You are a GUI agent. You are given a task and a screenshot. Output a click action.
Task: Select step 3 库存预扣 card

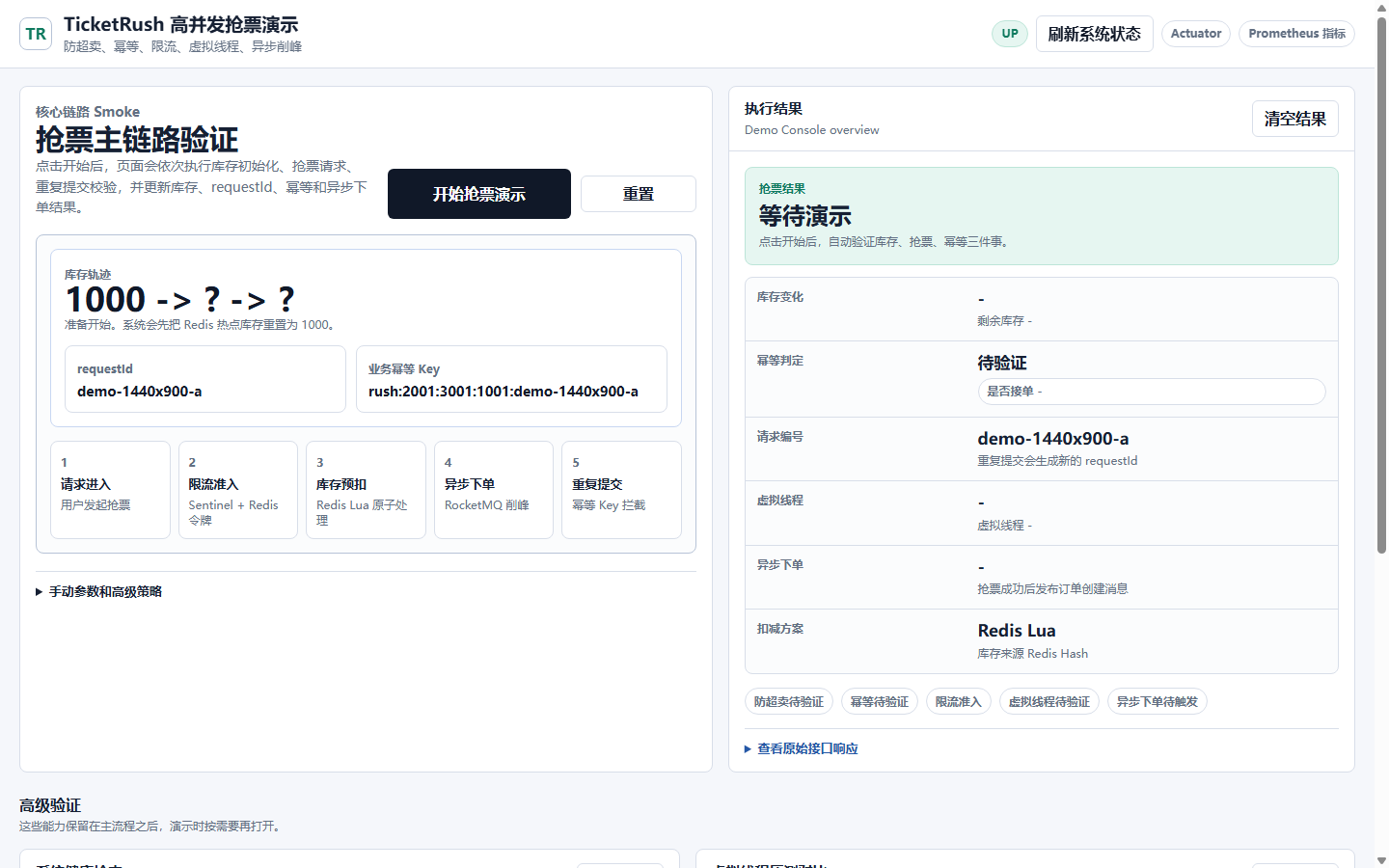(x=366, y=490)
